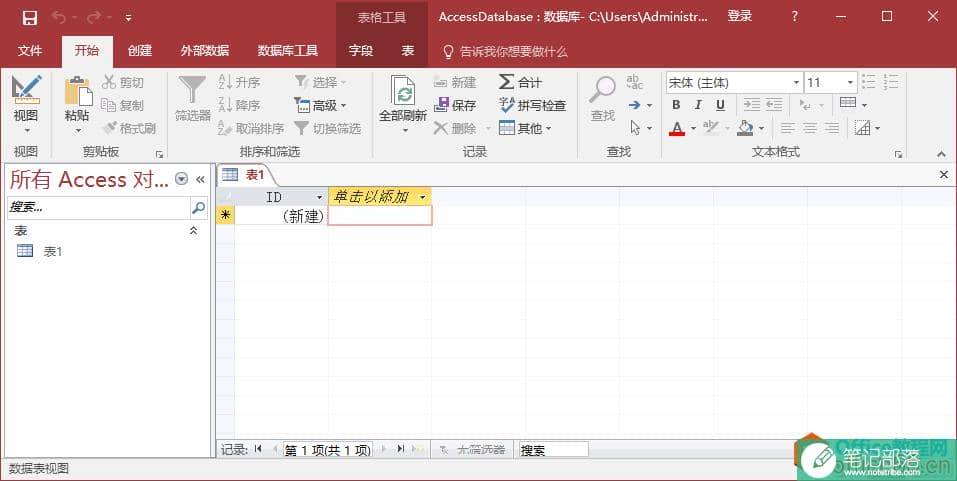Collapse the ribbon with the up chevron
957x481 pixels.
click(941, 154)
